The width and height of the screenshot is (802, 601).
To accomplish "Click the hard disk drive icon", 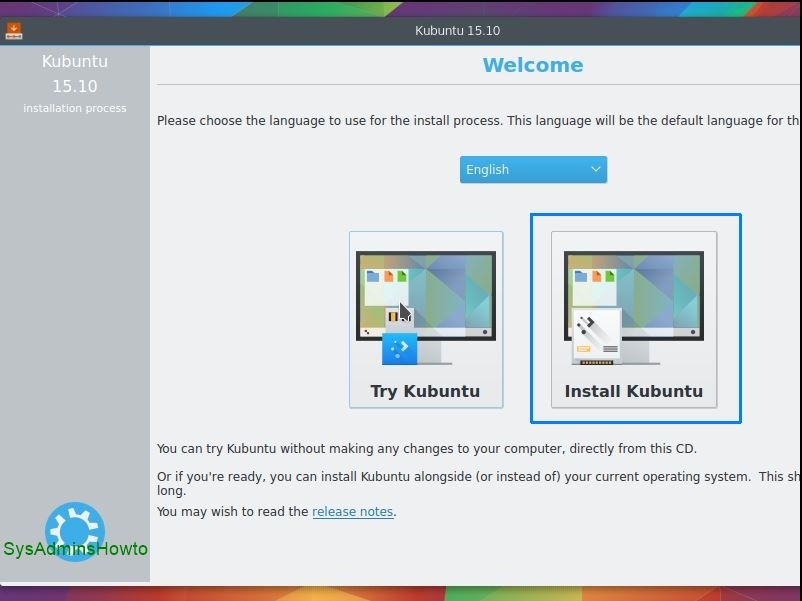I will (x=597, y=337).
